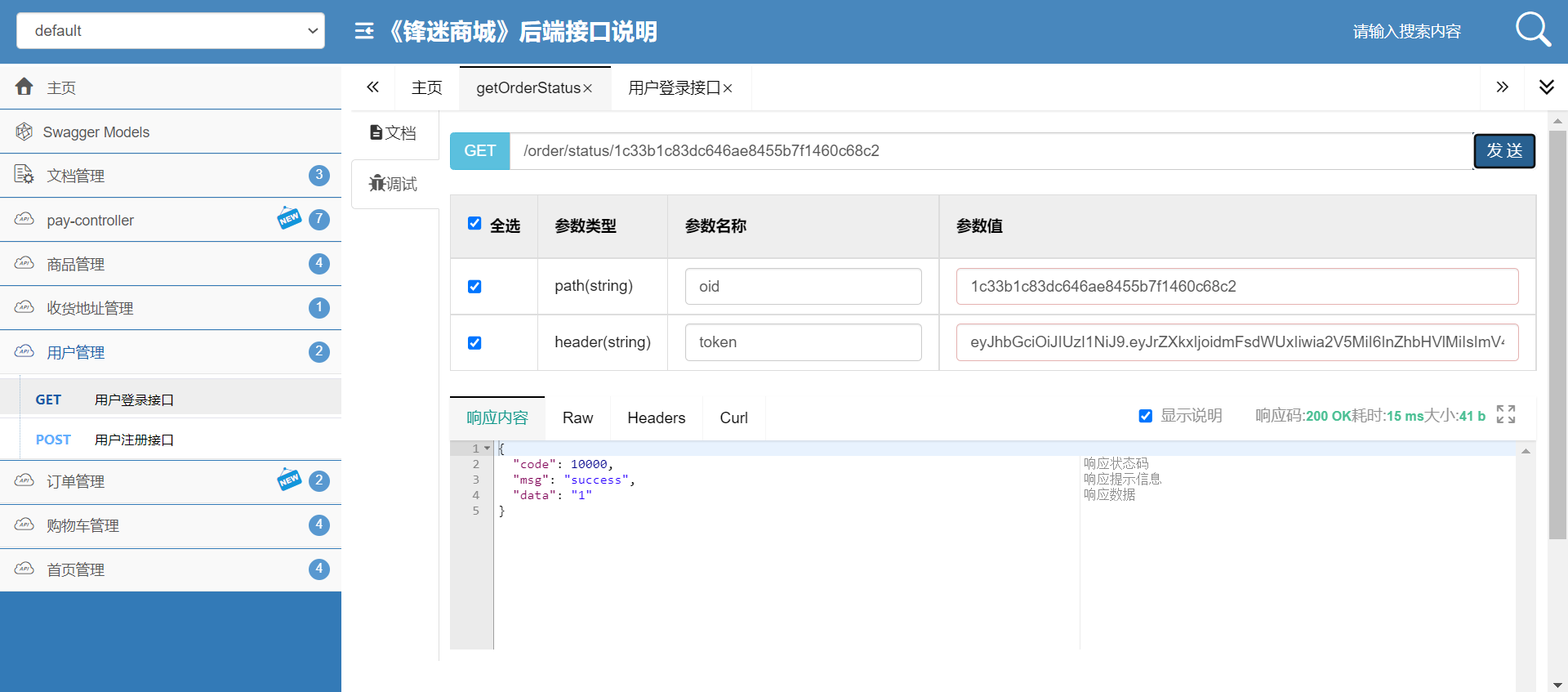
Task: Select the 响应内容 response tab
Action: (x=497, y=417)
